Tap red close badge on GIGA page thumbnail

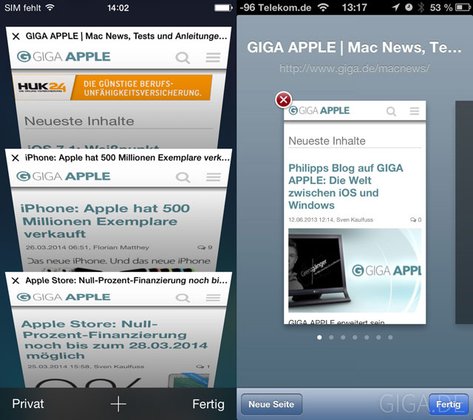283,100
